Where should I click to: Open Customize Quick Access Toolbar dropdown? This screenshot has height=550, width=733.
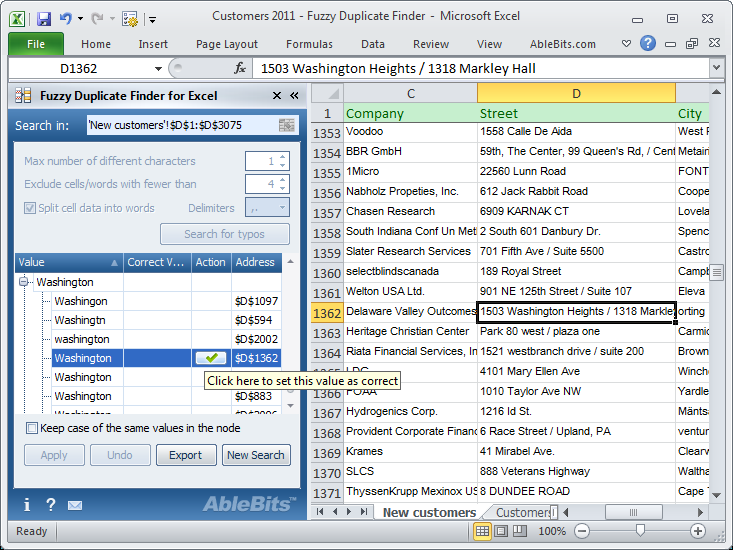(152, 19)
